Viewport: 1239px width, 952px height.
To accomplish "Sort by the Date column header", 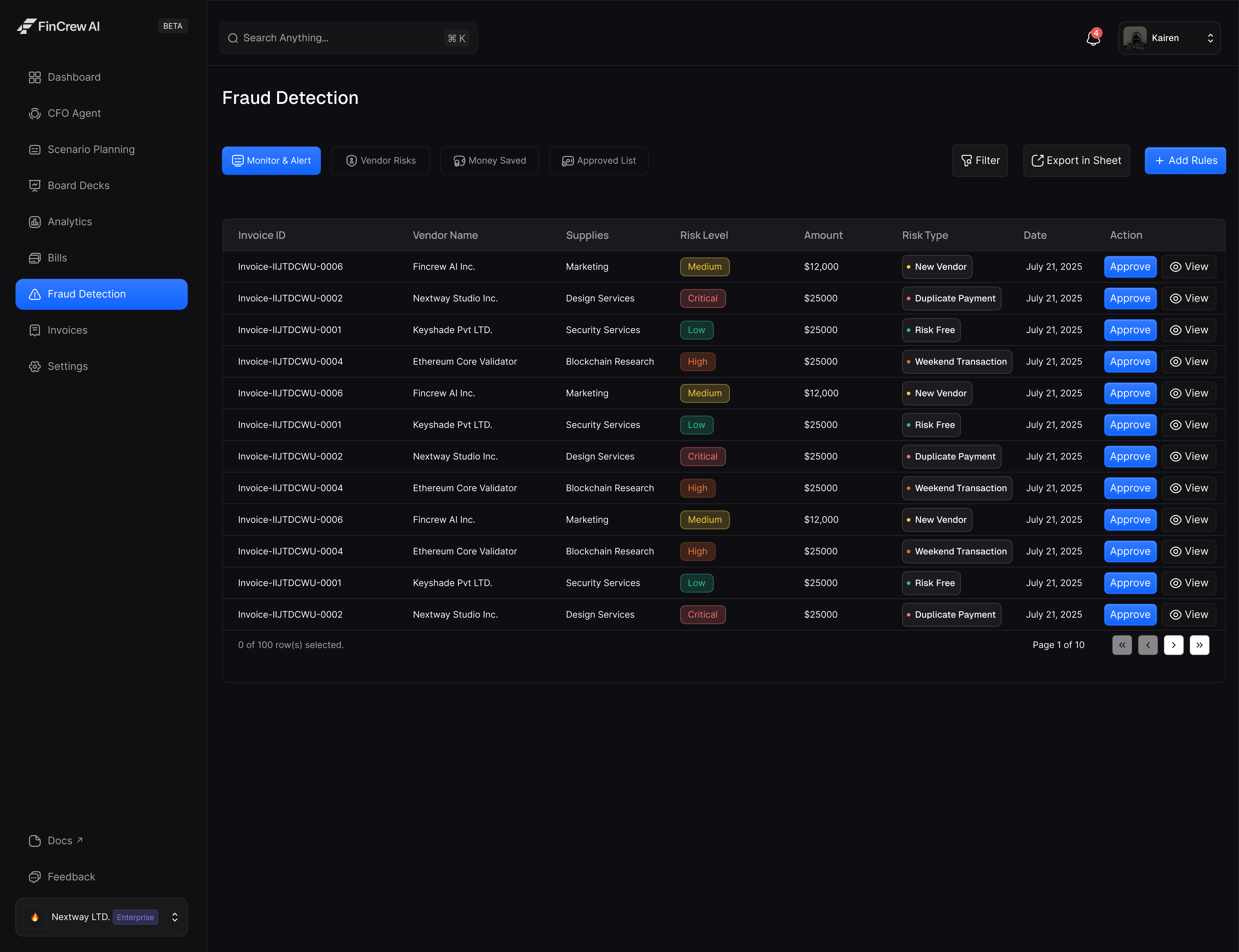I will coord(1035,235).
